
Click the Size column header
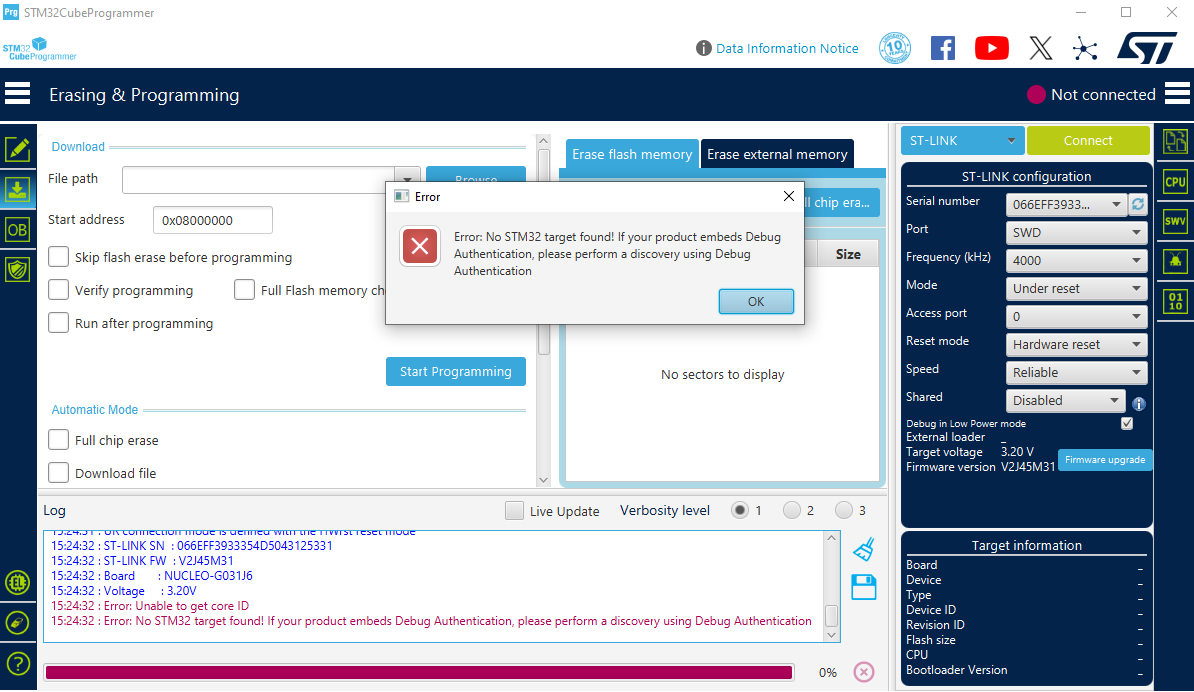(x=848, y=254)
